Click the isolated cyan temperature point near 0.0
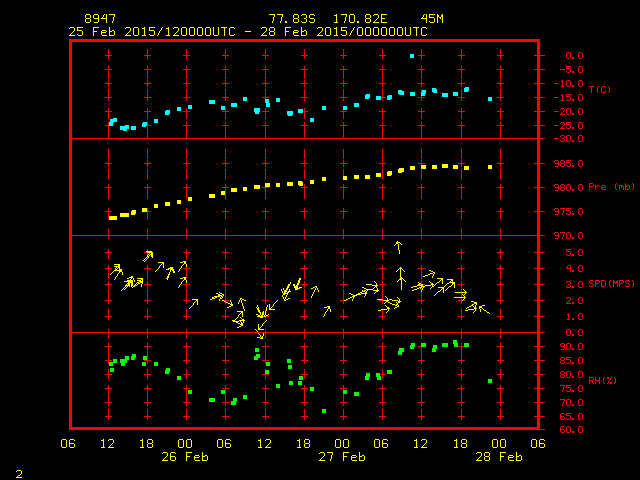 point(411,56)
